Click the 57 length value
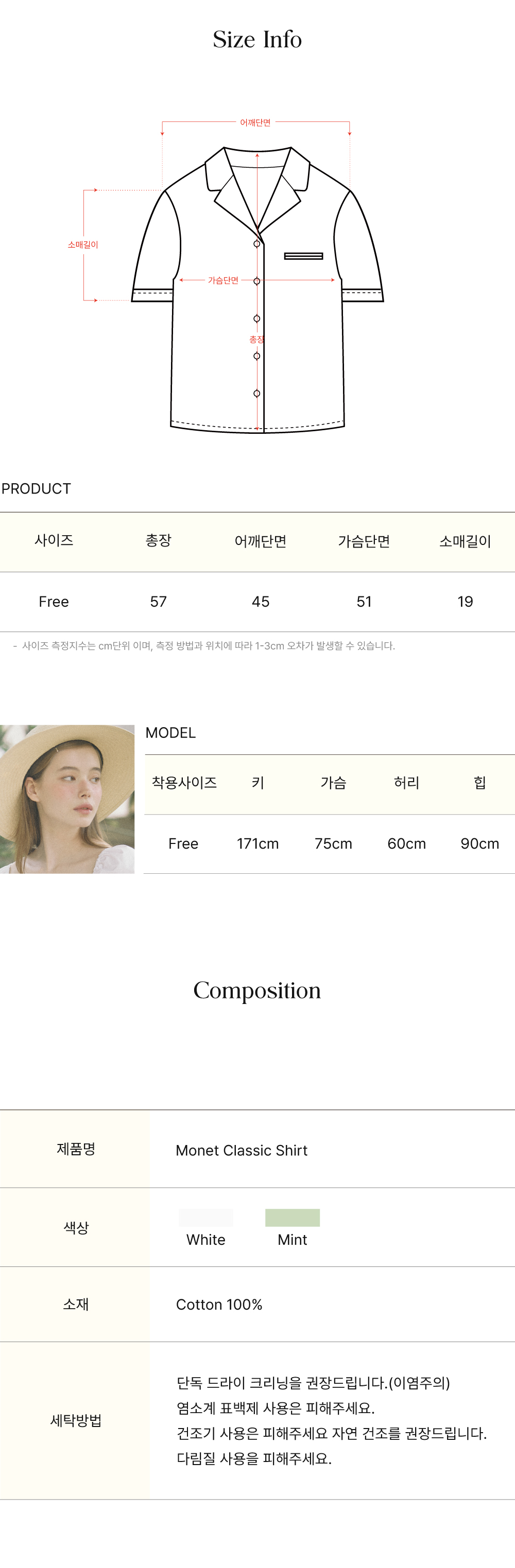Image resolution: width=515 pixels, height=1568 pixels. tap(159, 602)
